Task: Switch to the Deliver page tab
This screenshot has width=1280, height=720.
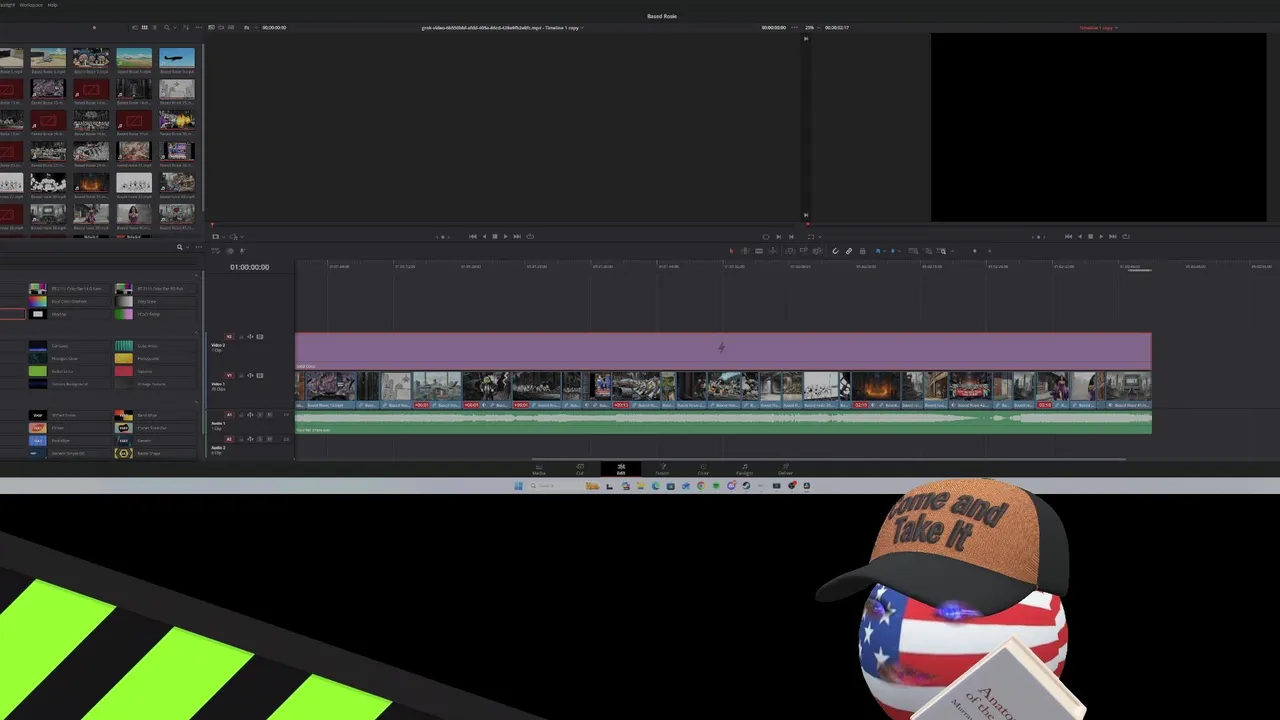Action: point(785,469)
